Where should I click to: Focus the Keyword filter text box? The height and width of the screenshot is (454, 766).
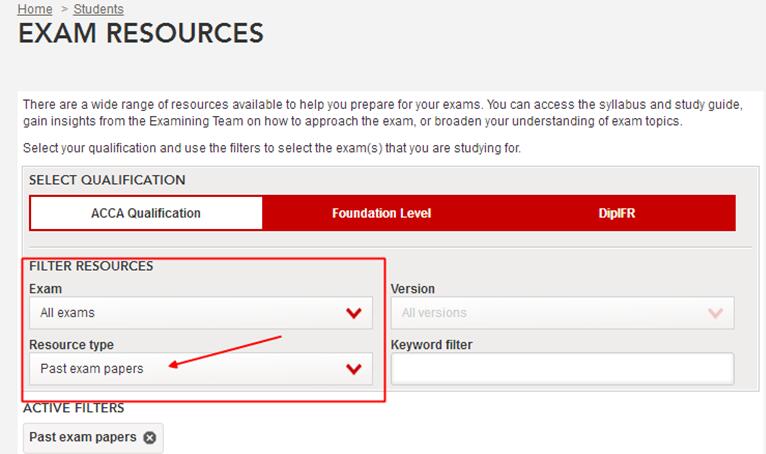pyautogui.click(x=562, y=369)
